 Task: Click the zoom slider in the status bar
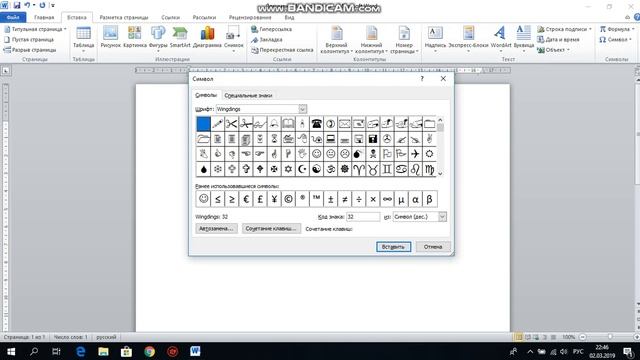point(610,337)
